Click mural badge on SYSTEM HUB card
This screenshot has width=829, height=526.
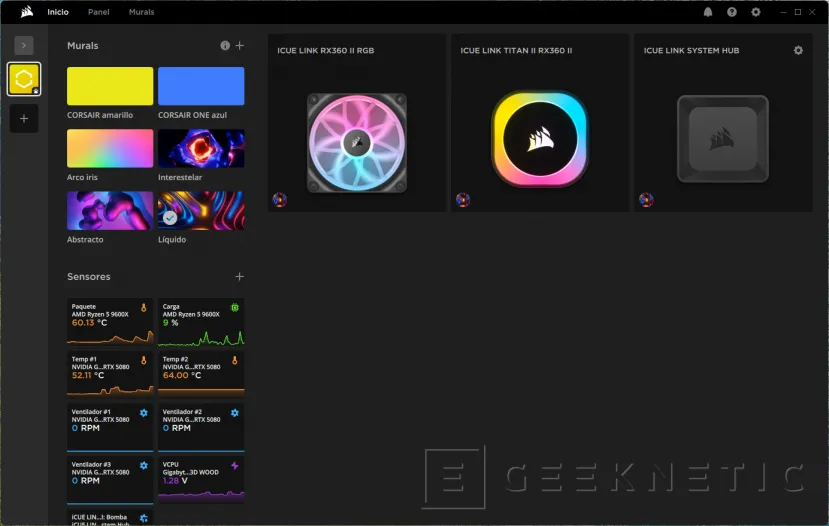646,200
